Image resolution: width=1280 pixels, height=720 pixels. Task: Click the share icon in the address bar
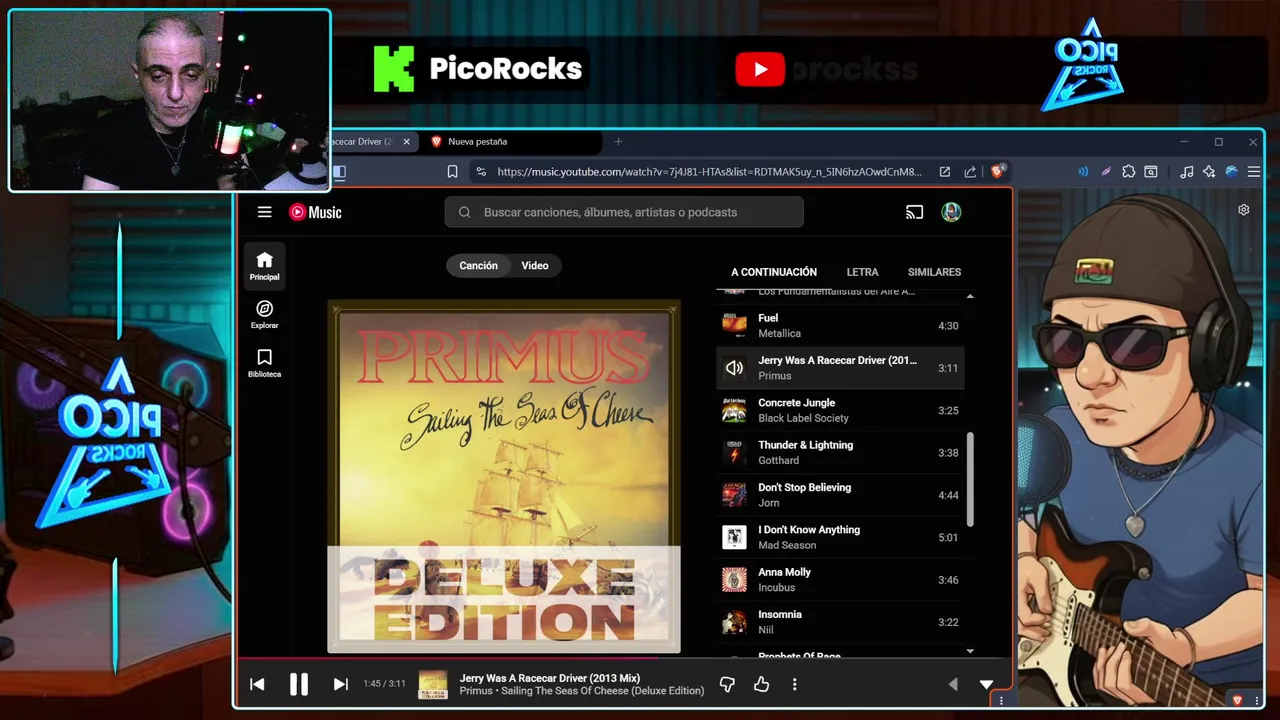(x=970, y=172)
